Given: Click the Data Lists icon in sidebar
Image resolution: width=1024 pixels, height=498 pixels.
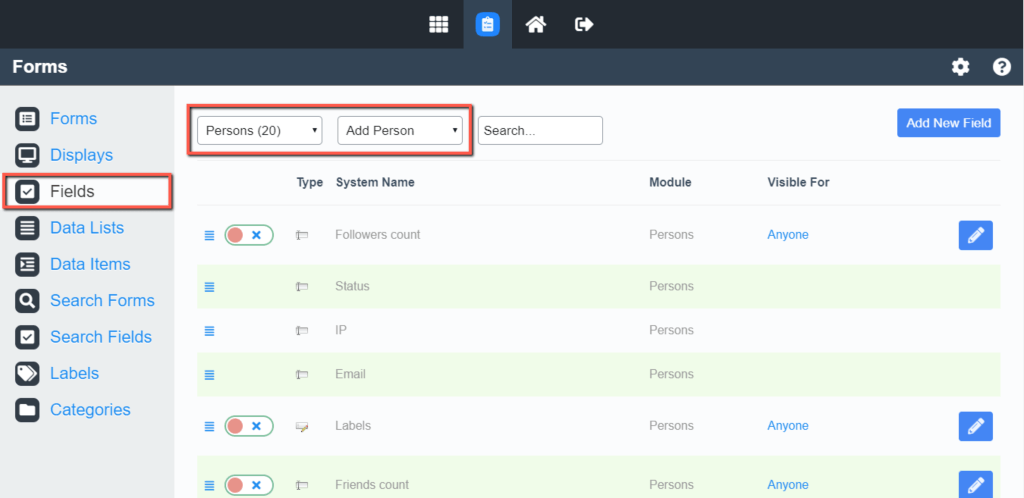Looking at the screenshot, I should (x=27, y=228).
